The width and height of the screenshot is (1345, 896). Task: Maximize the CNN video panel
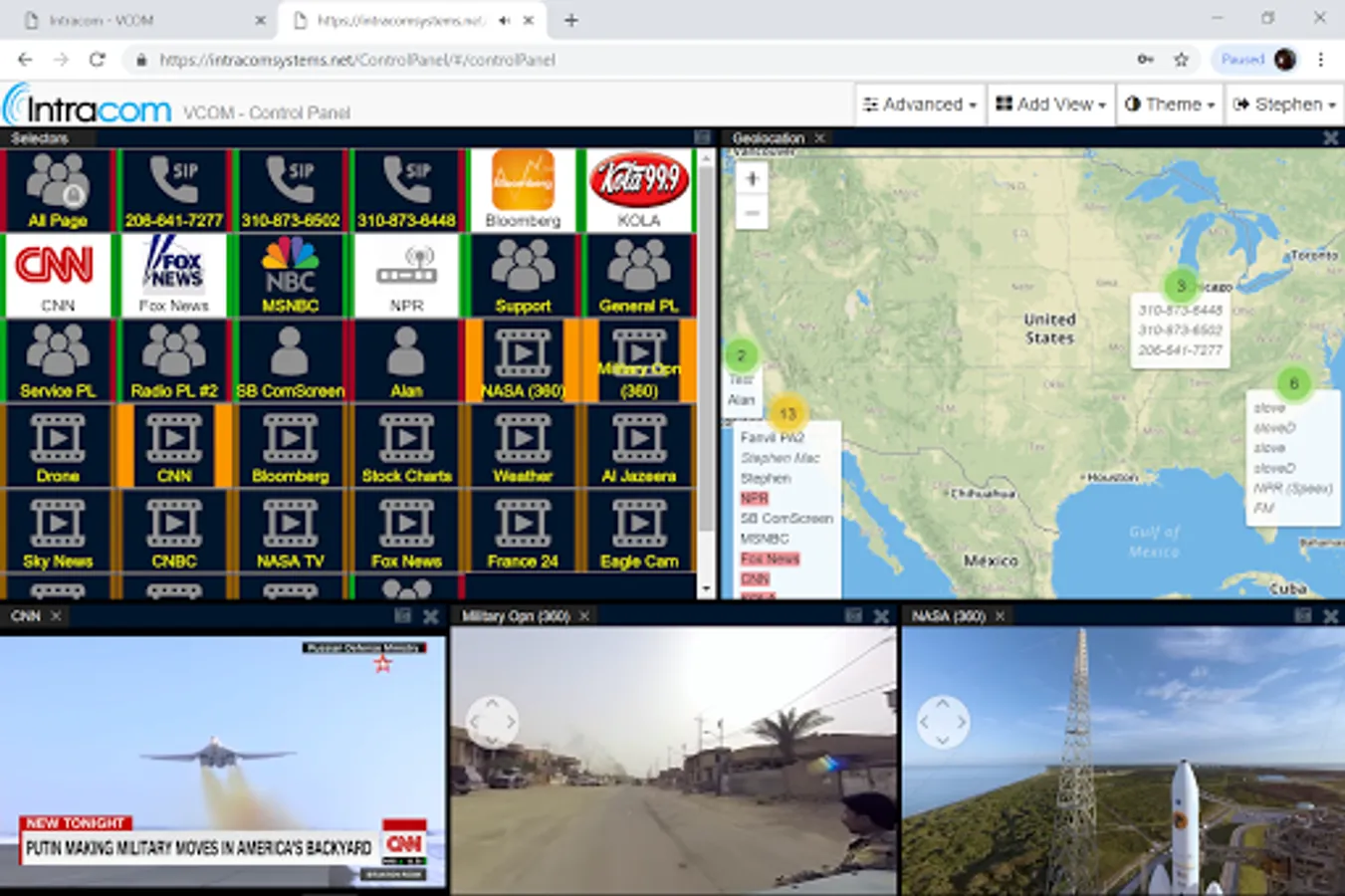pyautogui.click(x=403, y=616)
